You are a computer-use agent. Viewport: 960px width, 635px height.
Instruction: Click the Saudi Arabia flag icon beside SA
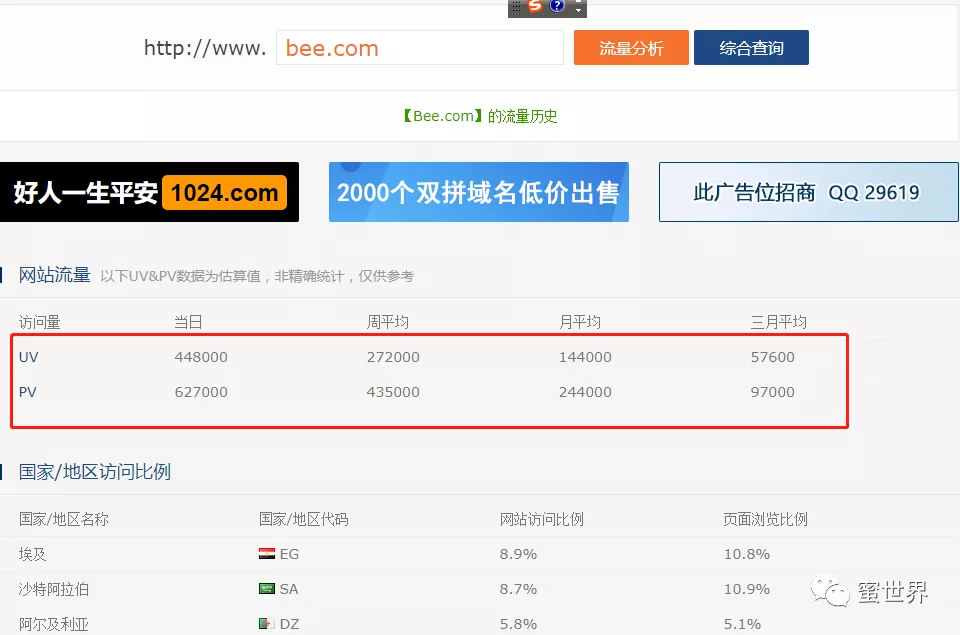(x=266, y=588)
